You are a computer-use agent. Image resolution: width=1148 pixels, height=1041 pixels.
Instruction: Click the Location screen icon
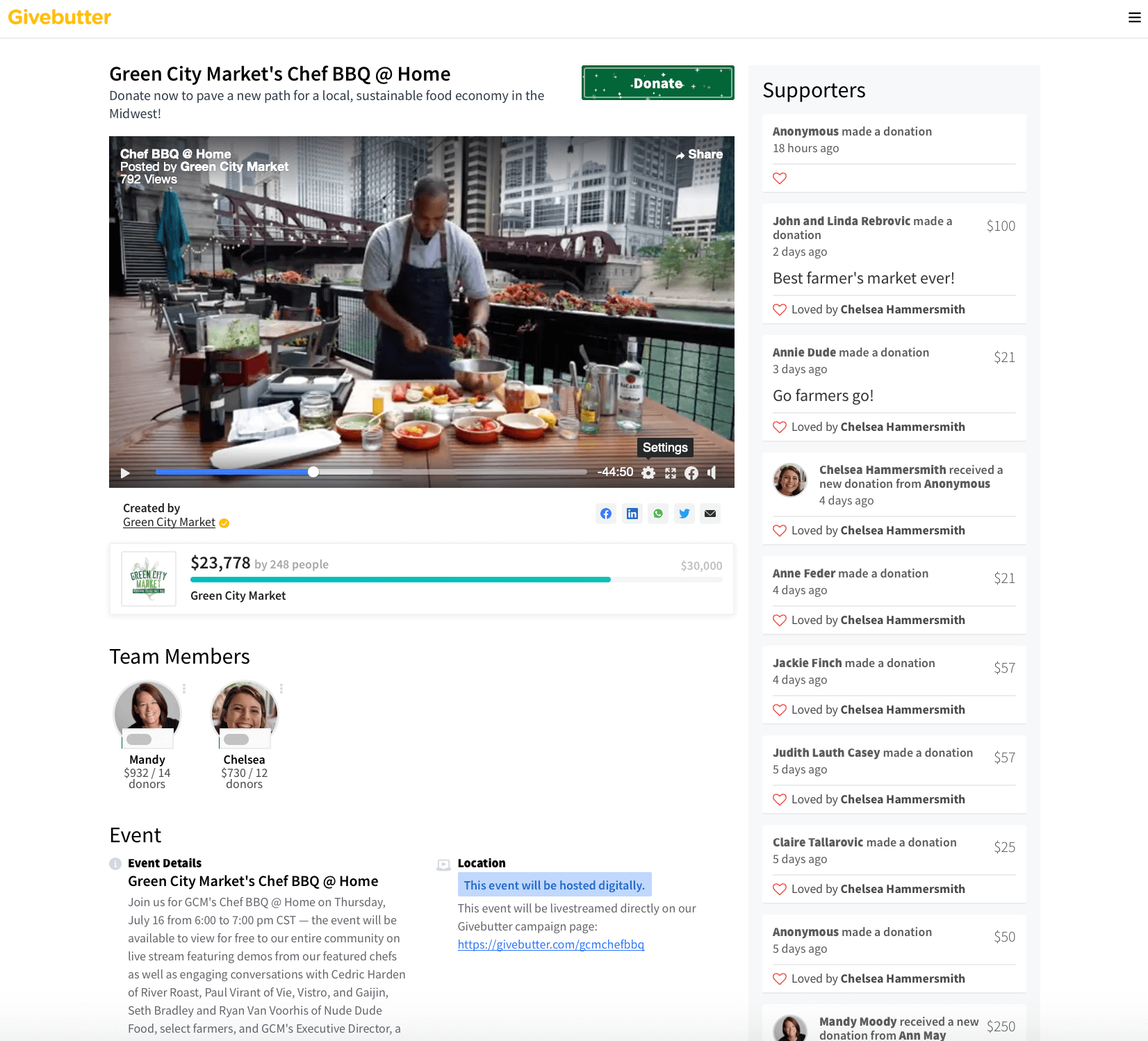click(443, 864)
